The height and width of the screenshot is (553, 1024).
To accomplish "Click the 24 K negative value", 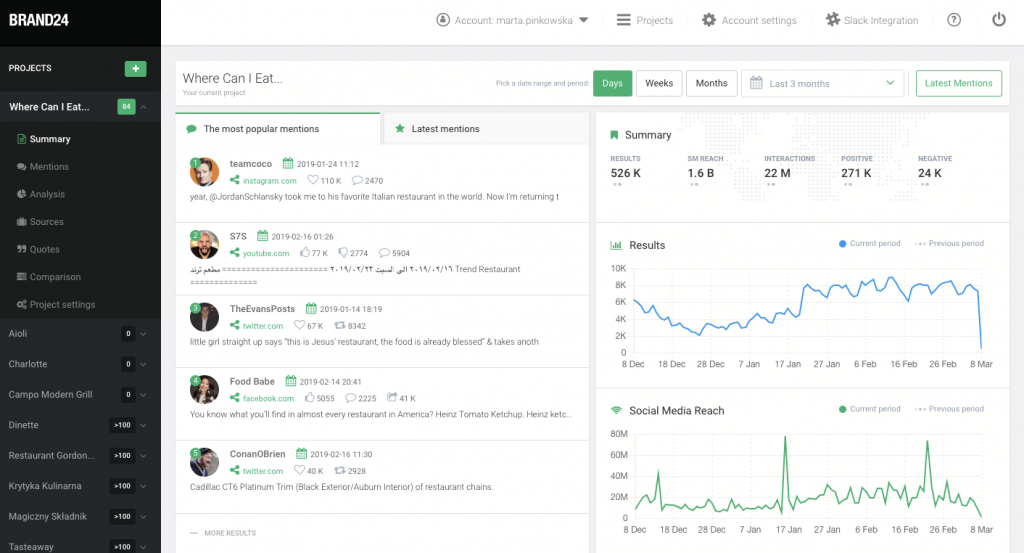I will tap(930, 173).
